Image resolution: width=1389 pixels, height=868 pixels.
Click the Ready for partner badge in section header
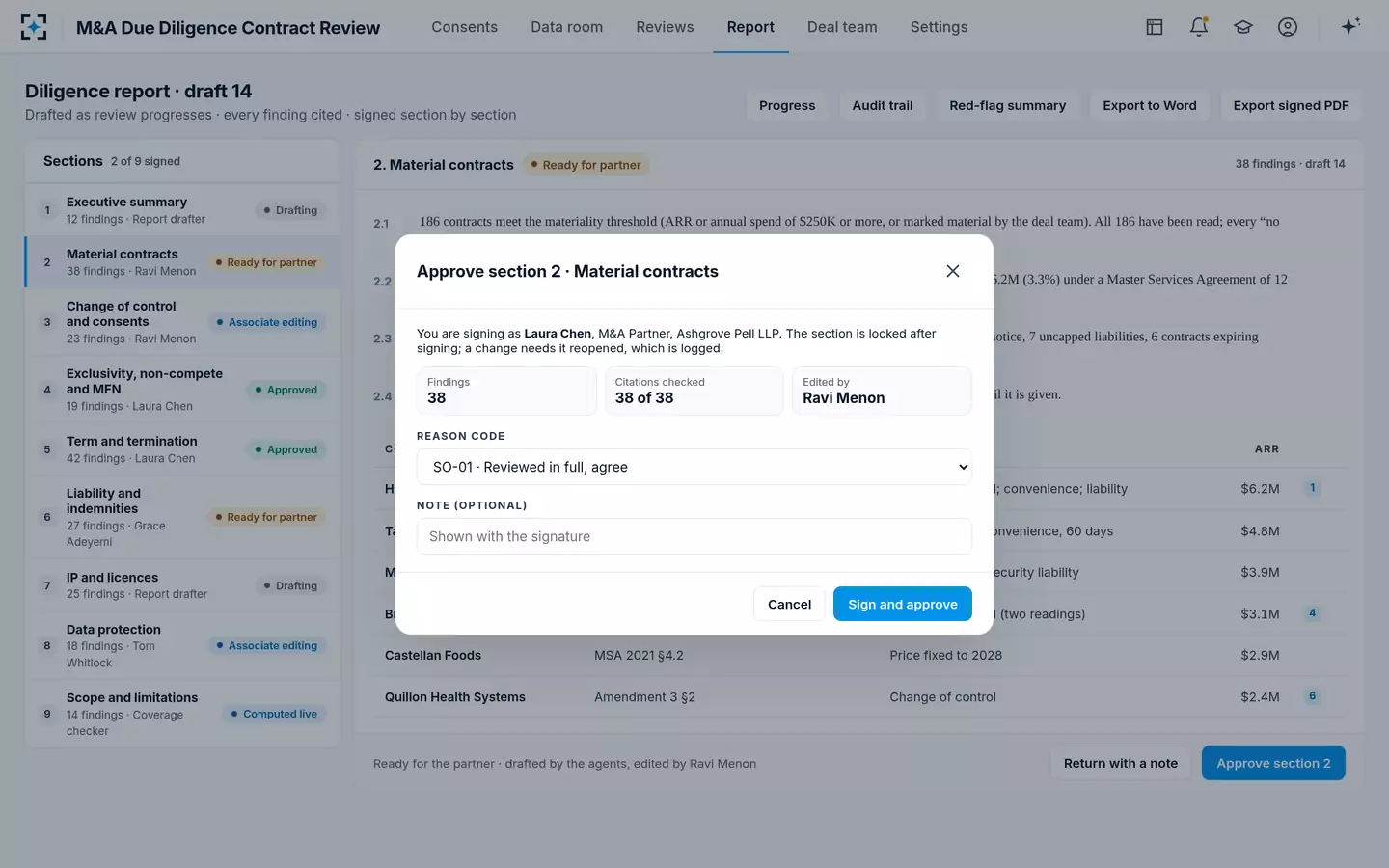tap(586, 165)
